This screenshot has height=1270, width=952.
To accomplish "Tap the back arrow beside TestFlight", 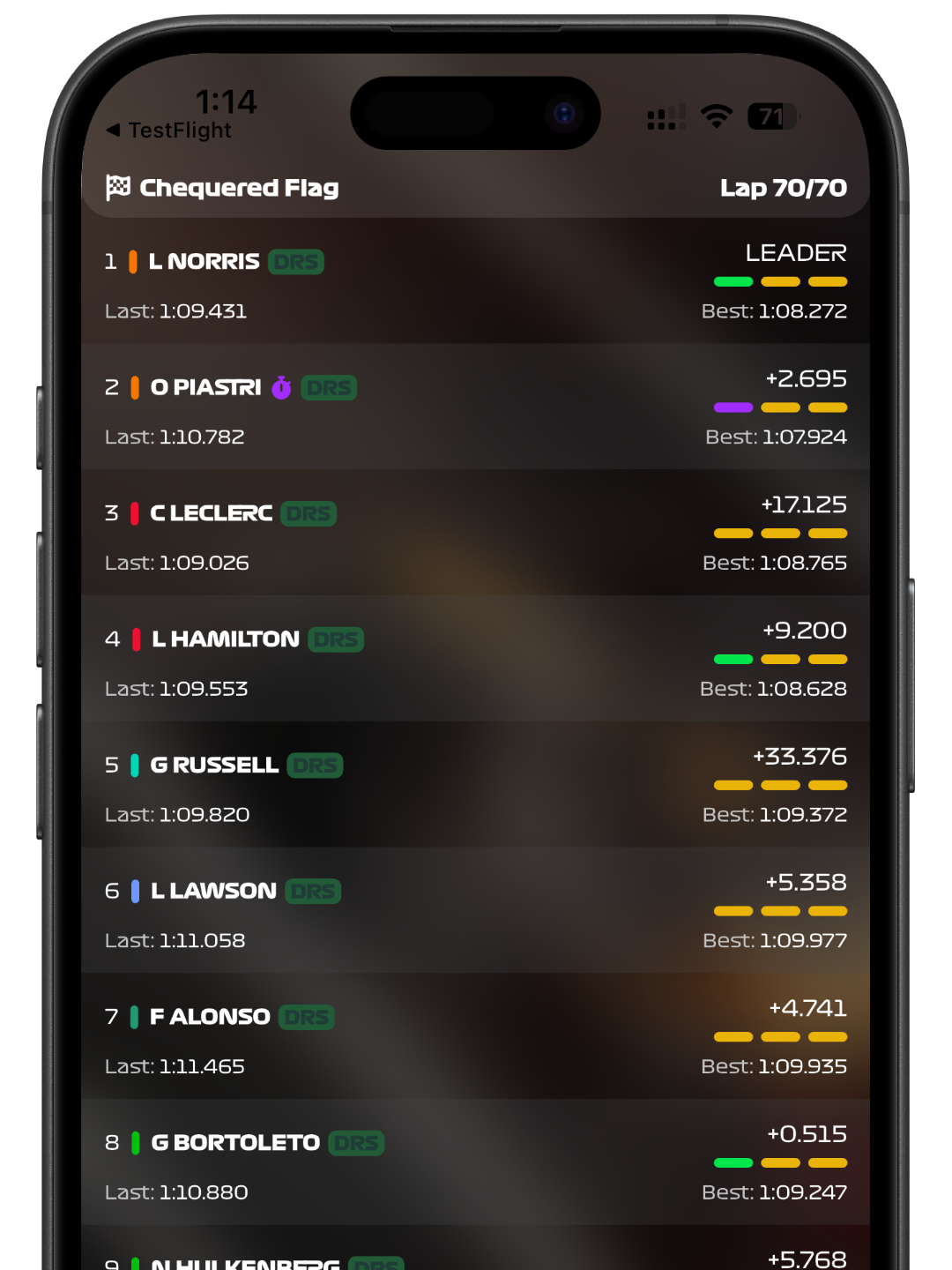I will click(113, 131).
